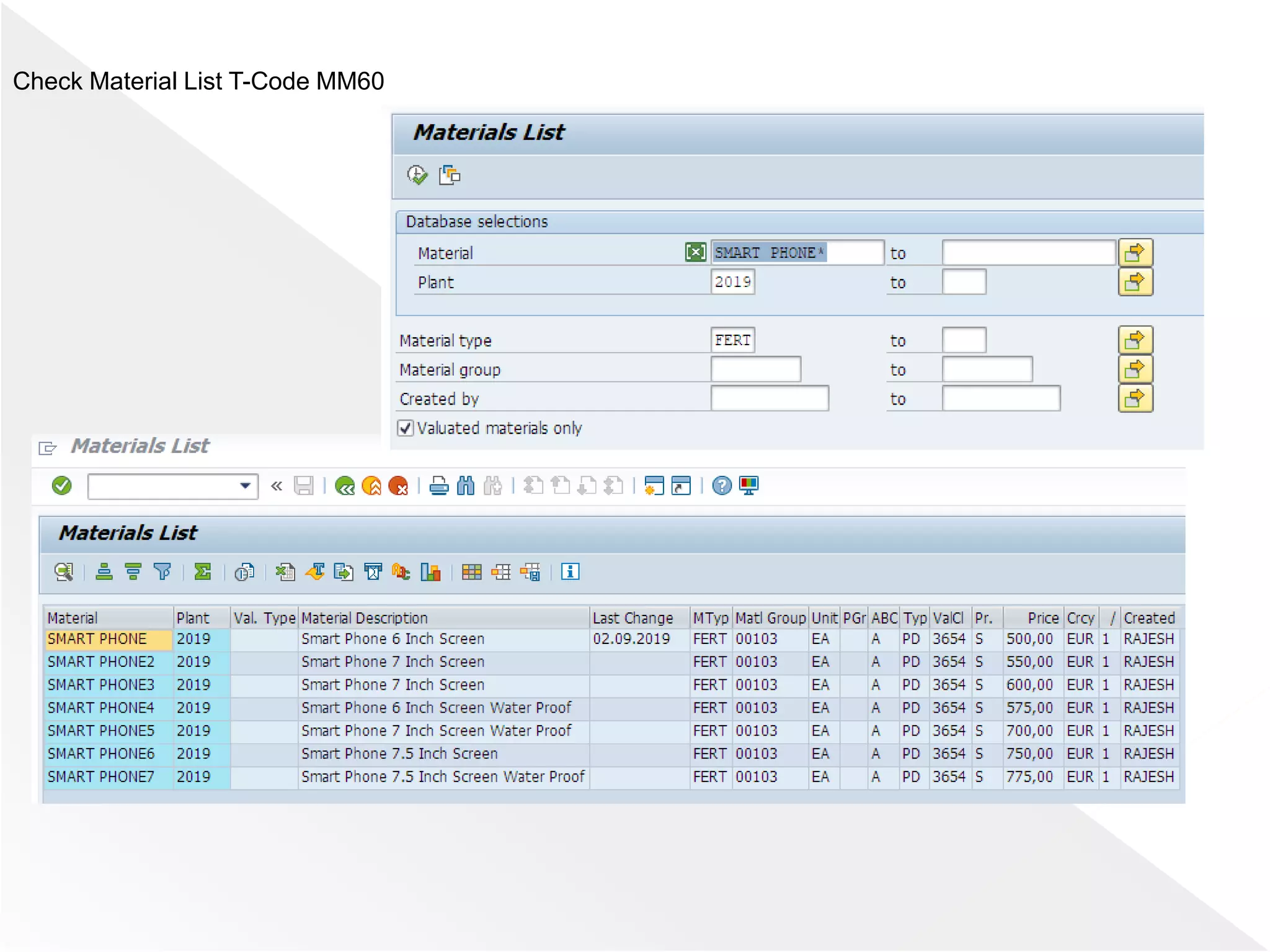Click the Sort Descending icon
The height and width of the screenshot is (952, 1270).
tap(133, 572)
